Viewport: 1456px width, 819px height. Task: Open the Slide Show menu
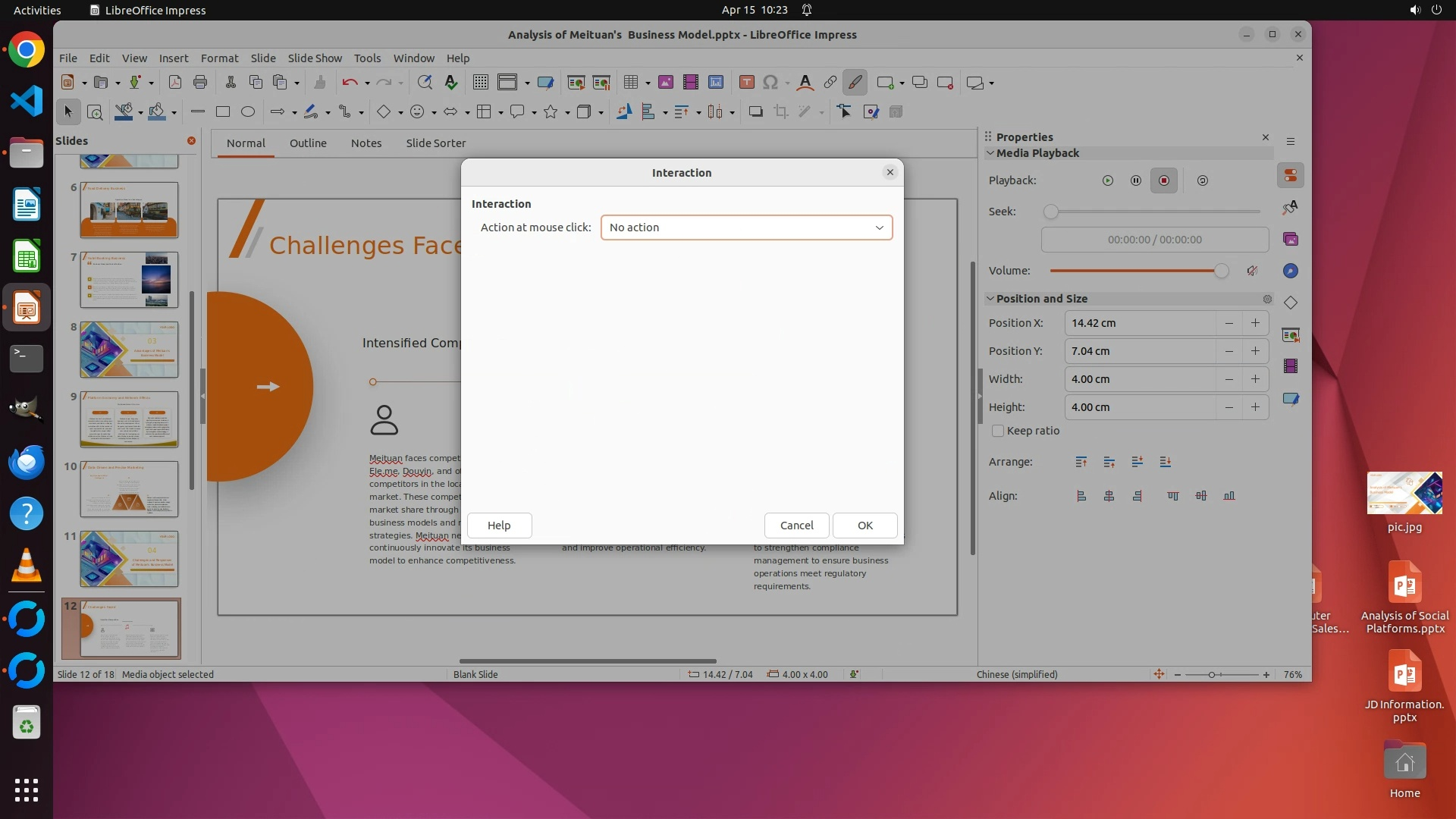point(315,58)
